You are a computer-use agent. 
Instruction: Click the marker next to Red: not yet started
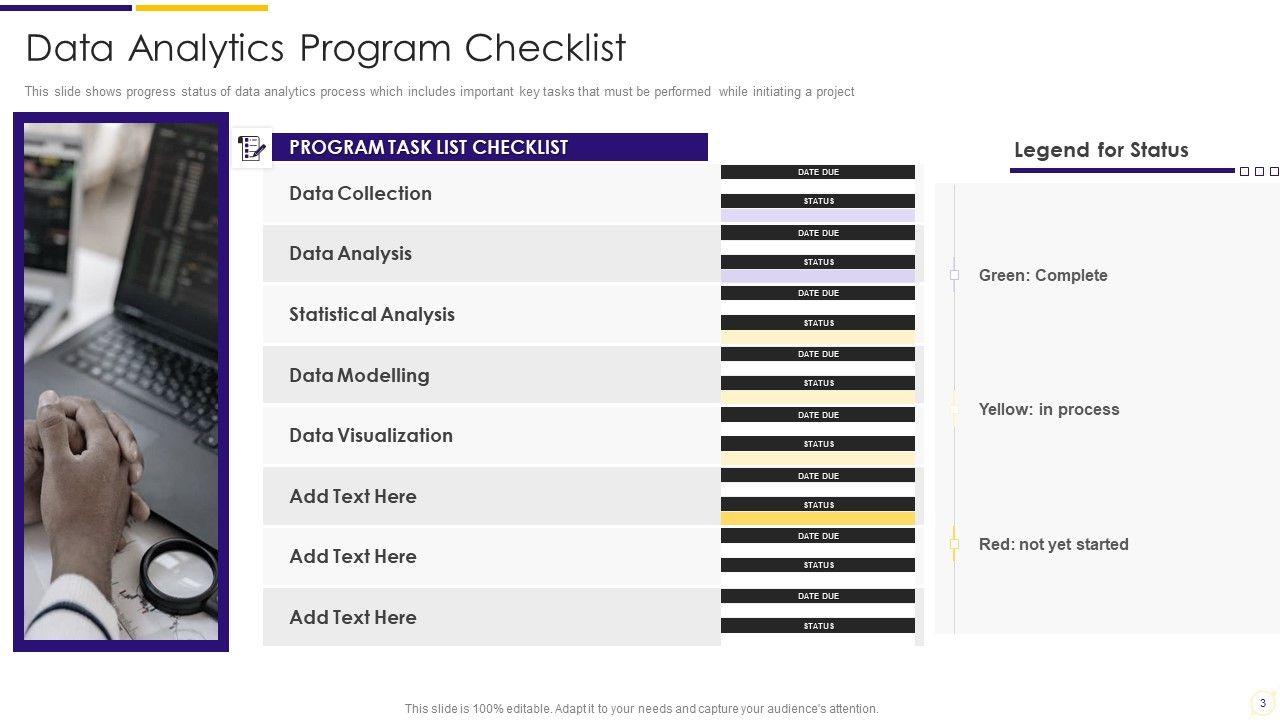[954, 544]
